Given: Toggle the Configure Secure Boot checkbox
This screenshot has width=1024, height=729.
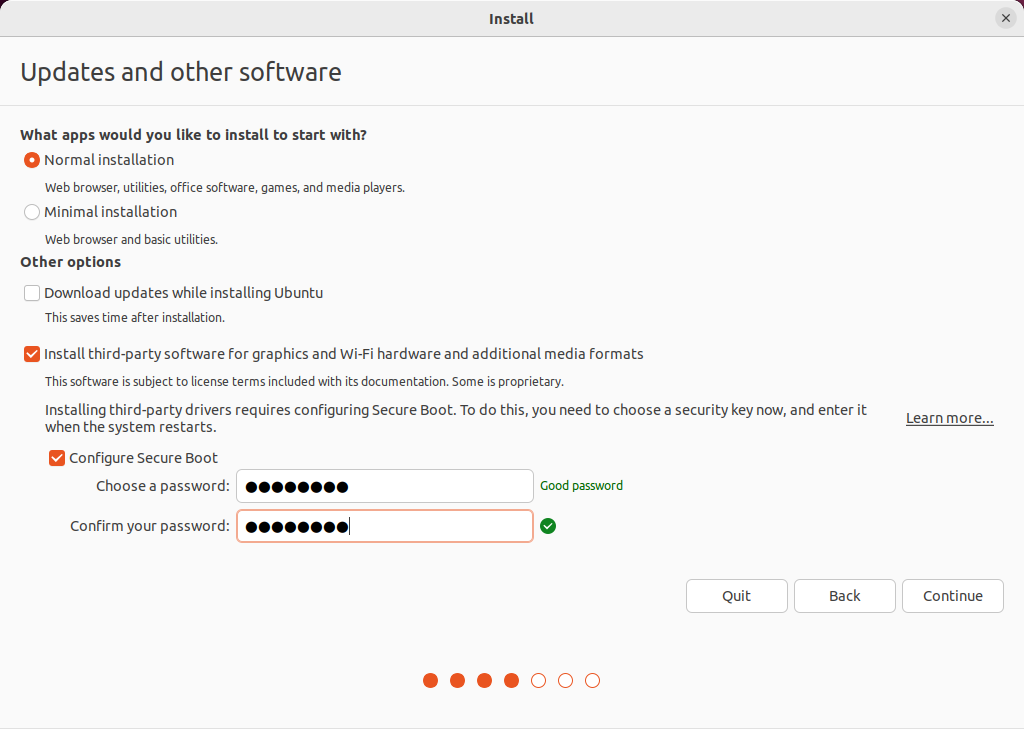Looking at the screenshot, I should coord(57,458).
